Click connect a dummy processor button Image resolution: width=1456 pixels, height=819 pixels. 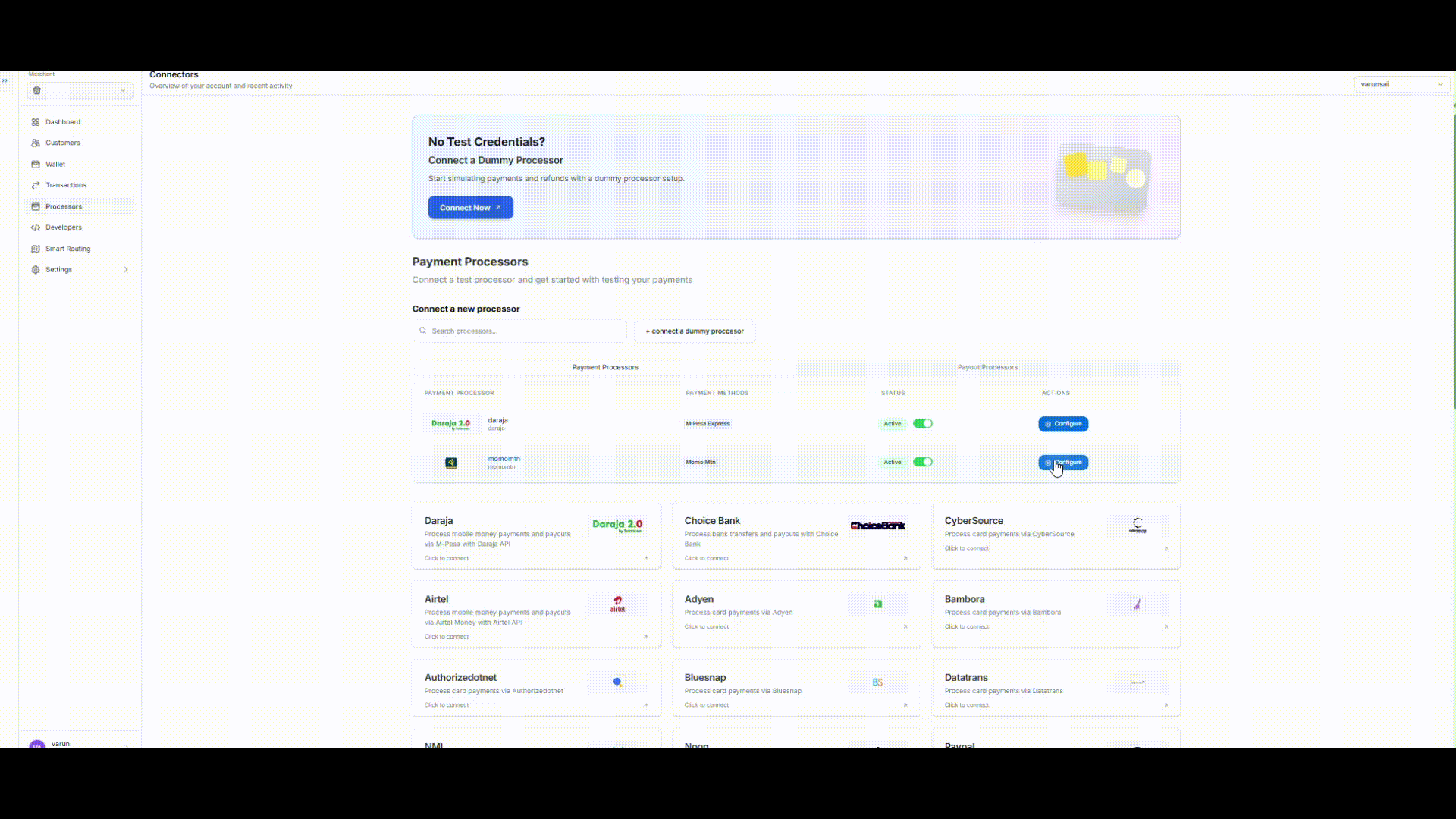coord(694,331)
